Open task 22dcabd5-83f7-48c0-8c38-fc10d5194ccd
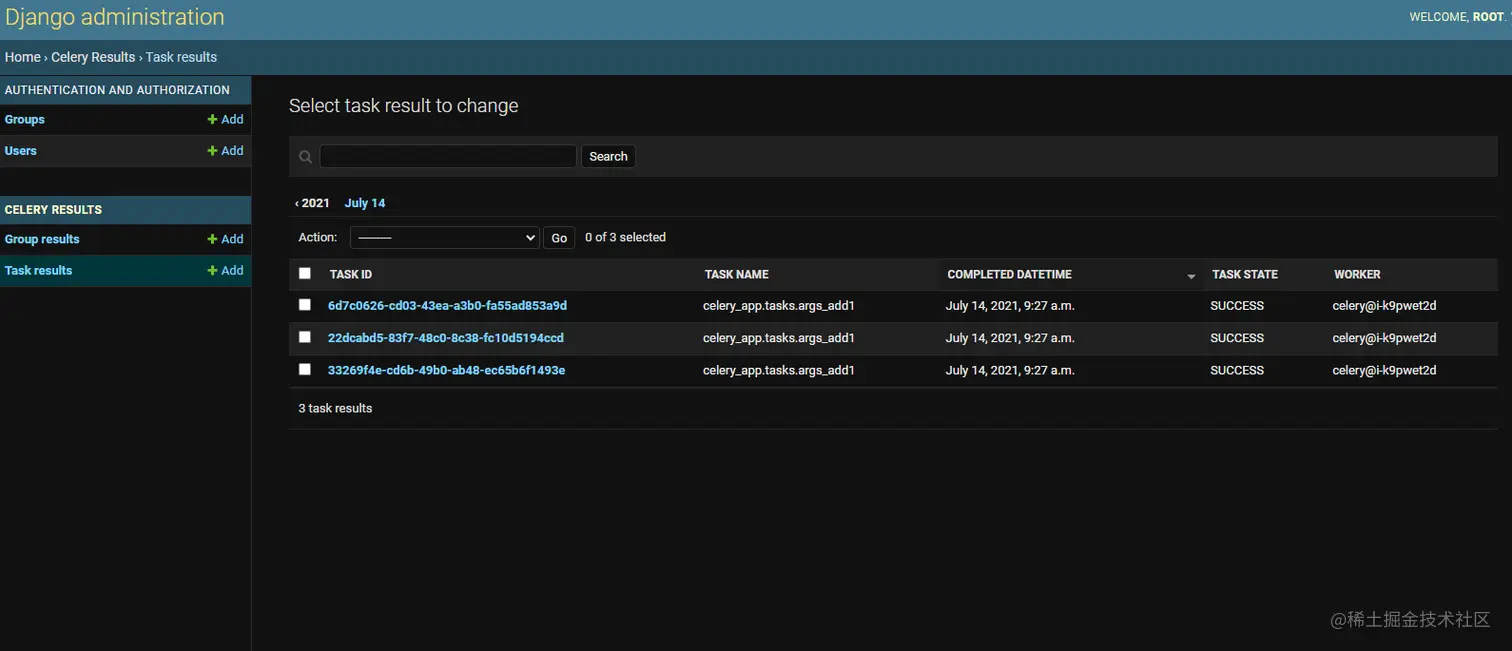This screenshot has height=651, width=1512. tap(446, 338)
